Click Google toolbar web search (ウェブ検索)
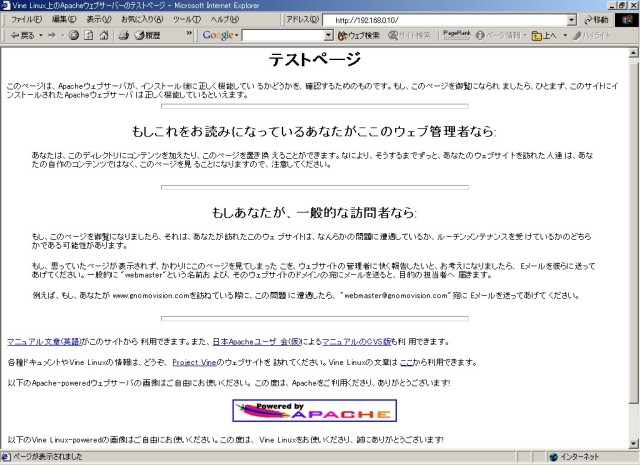This screenshot has height=465, width=640. point(359,35)
